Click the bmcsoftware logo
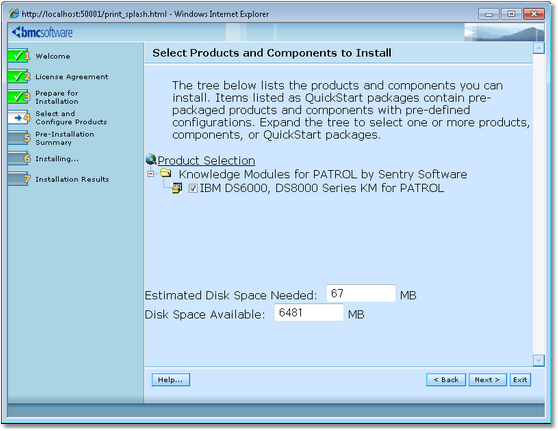558x431 pixels. coord(42,32)
